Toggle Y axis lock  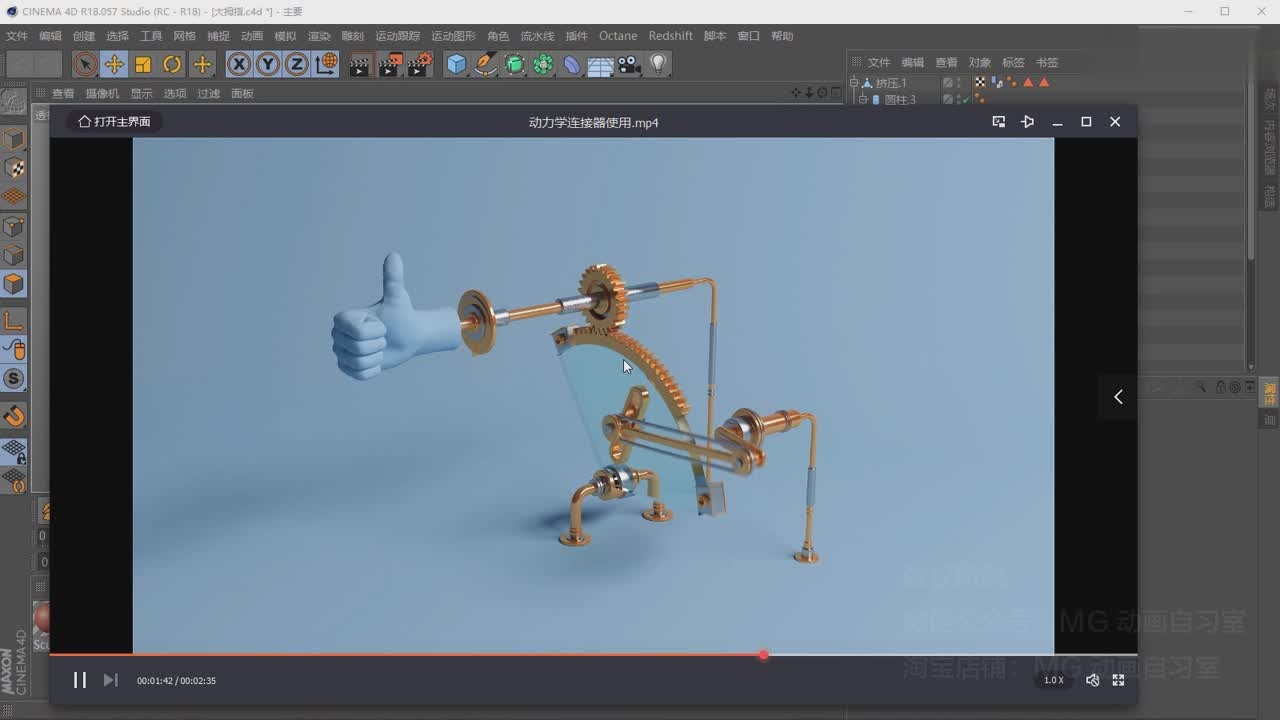[268, 65]
